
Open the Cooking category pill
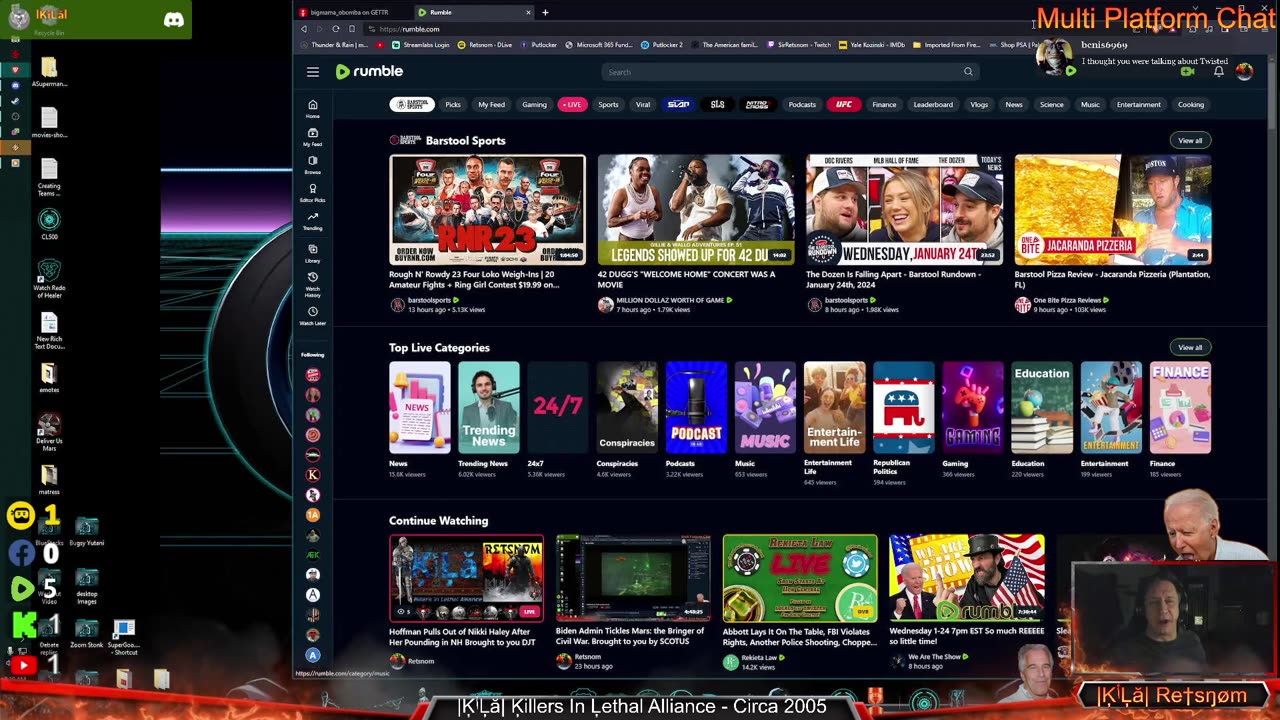coord(1191,104)
